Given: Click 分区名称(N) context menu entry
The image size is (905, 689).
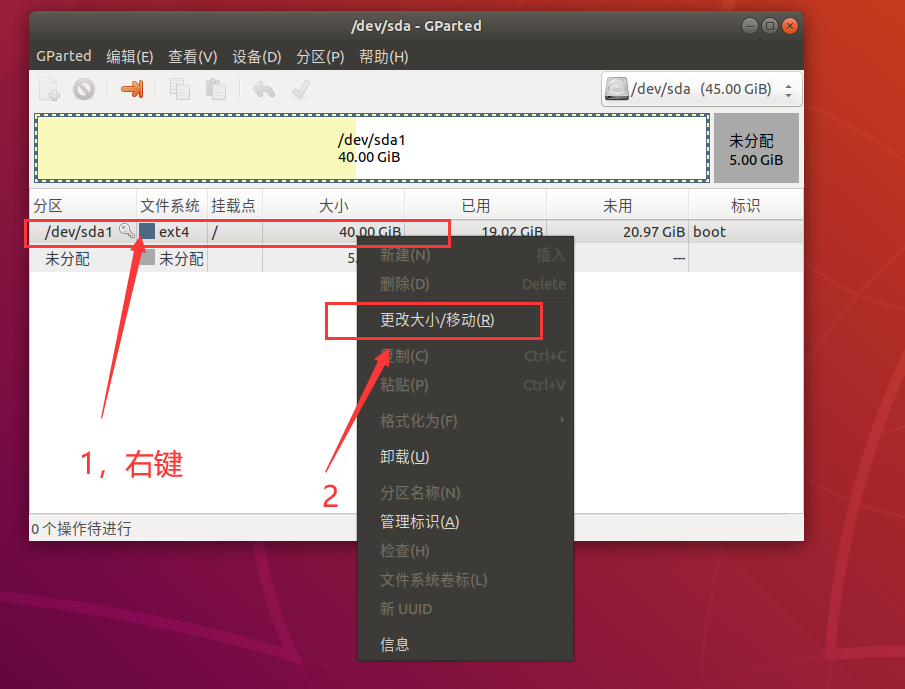Looking at the screenshot, I should (466, 493).
